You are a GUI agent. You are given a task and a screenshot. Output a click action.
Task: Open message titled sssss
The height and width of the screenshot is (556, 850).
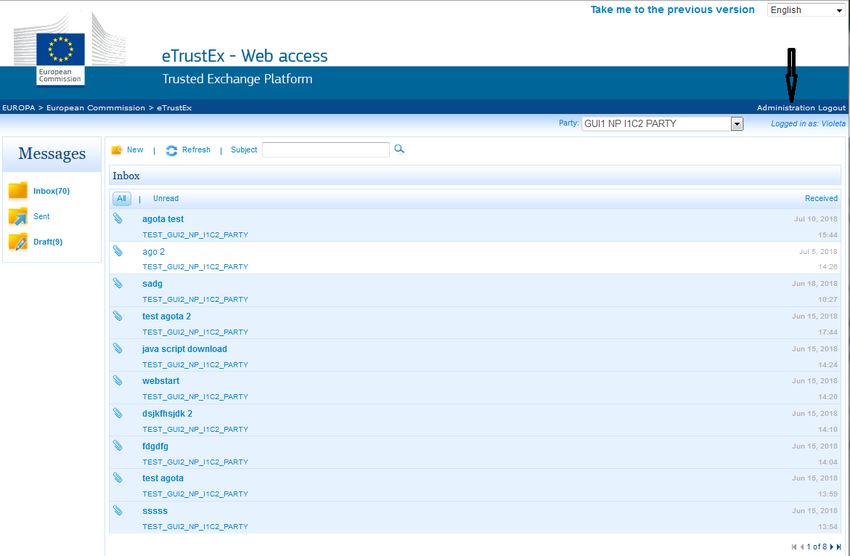[x=155, y=511]
